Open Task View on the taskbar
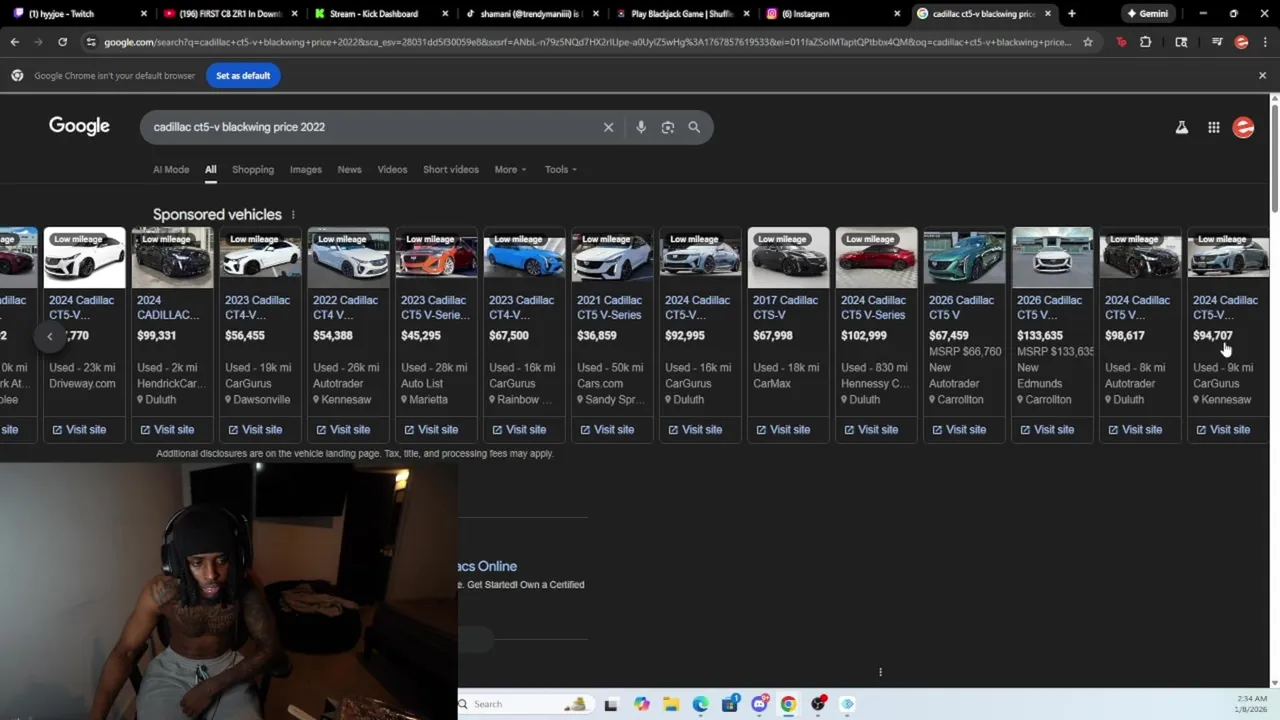The image size is (1280, 720). click(x=611, y=704)
